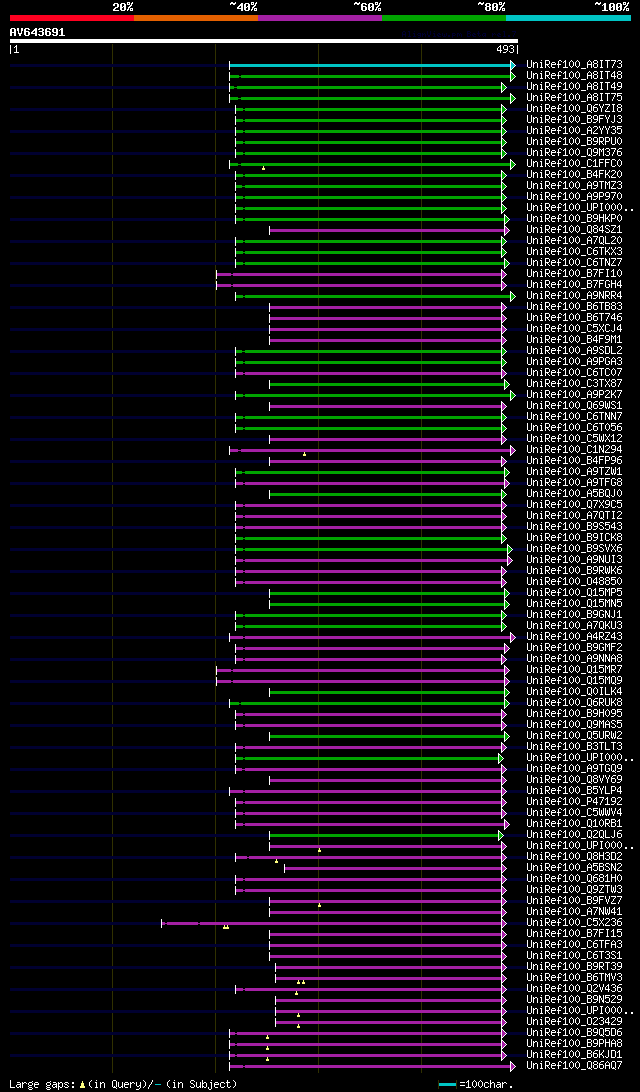Open hit UniRef100_A5BSN2

575,868
